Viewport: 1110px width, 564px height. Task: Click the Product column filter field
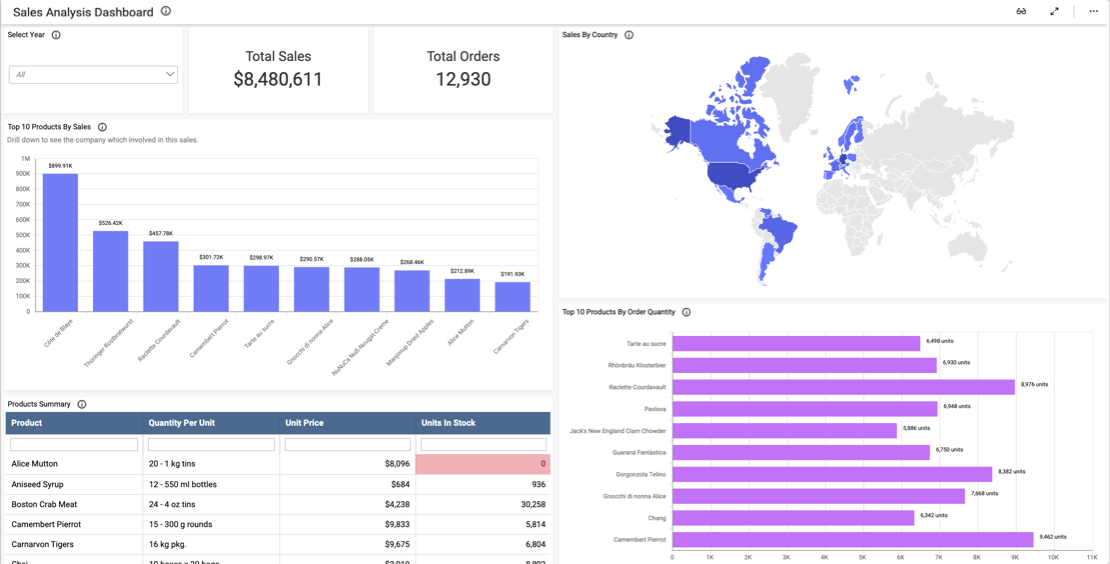(x=74, y=444)
